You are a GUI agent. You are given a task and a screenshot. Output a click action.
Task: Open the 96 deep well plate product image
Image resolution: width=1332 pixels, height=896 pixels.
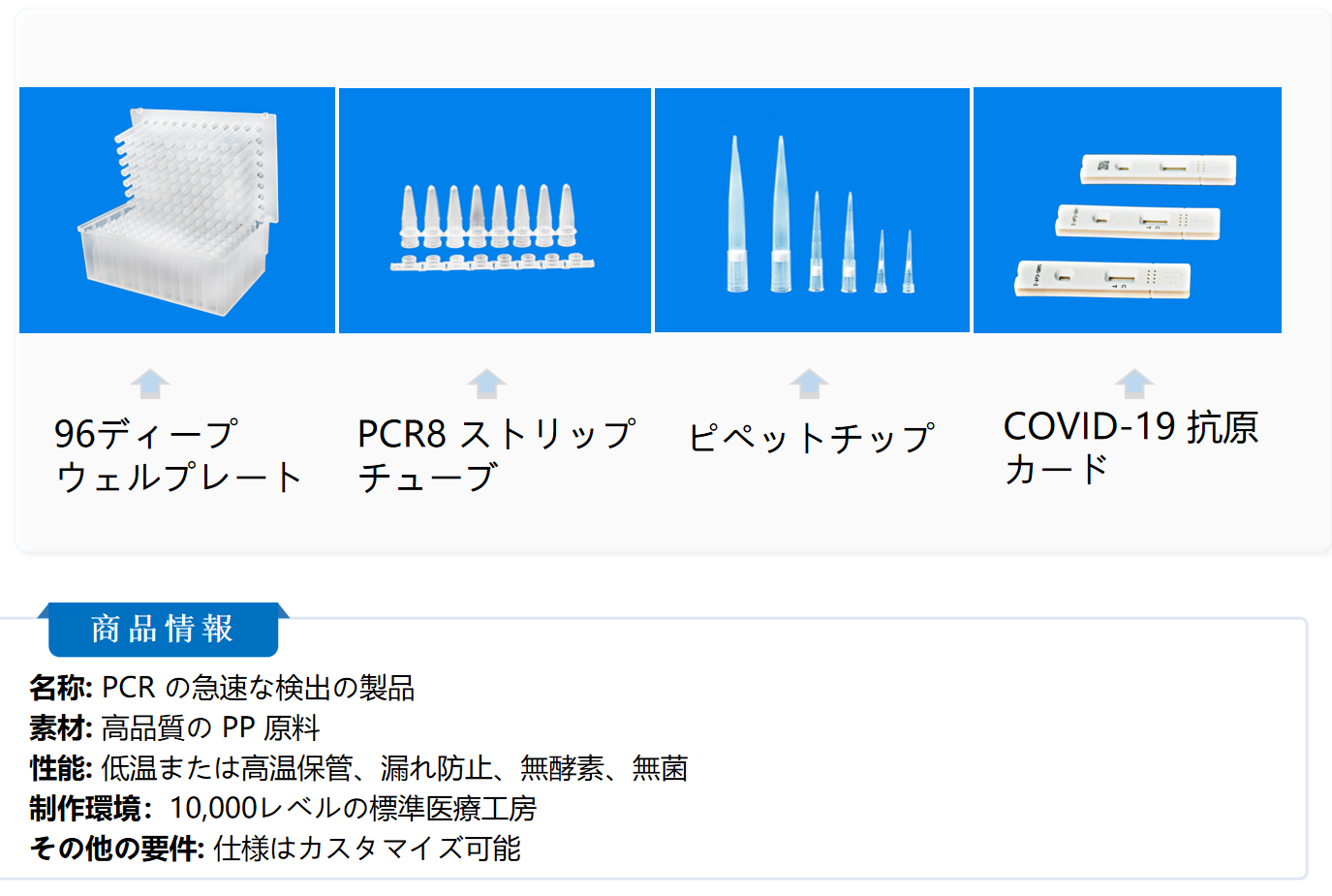click(177, 210)
